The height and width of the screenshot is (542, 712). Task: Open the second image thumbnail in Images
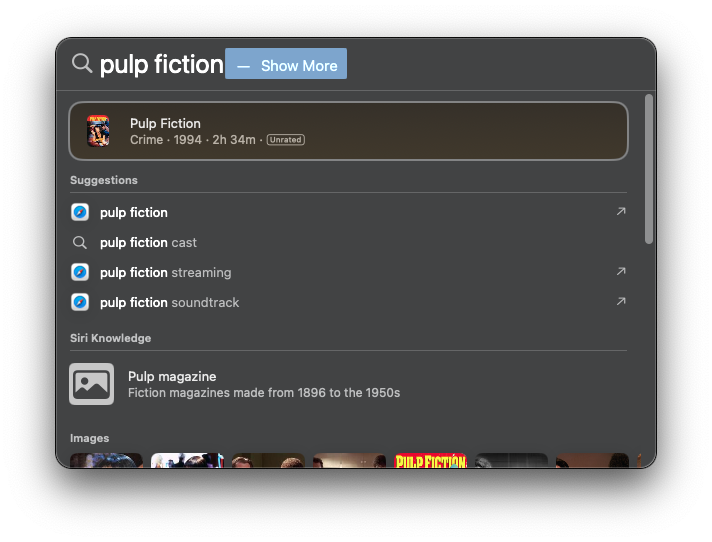point(187,460)
